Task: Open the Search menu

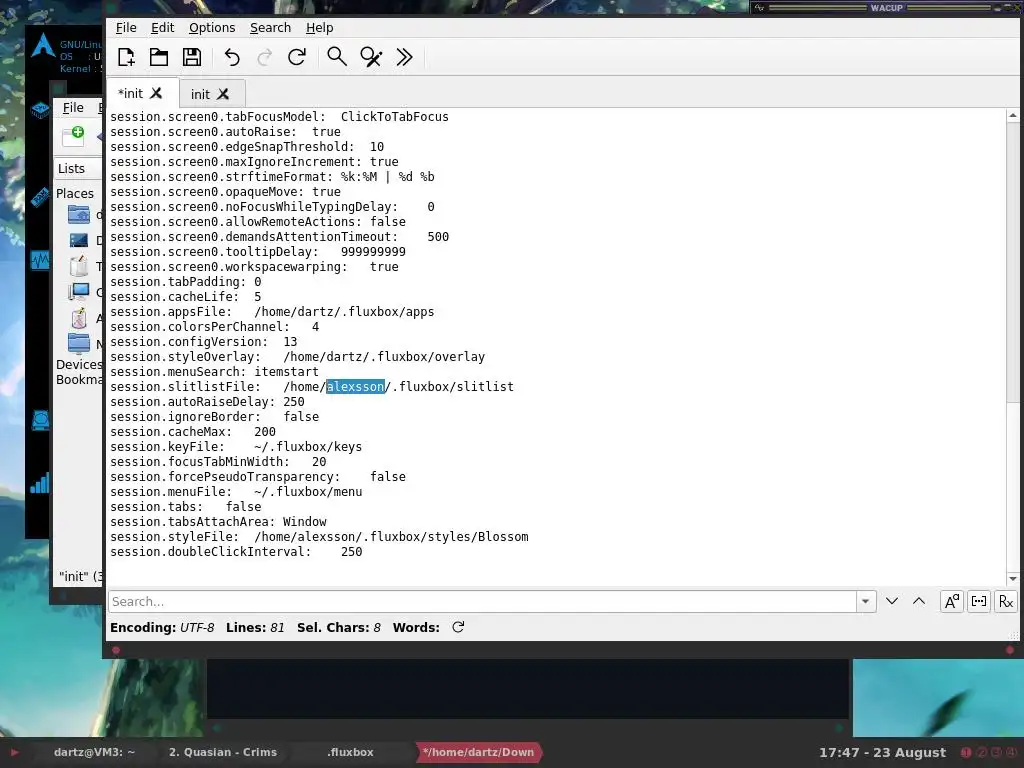Action: click(x=270, y=27)
